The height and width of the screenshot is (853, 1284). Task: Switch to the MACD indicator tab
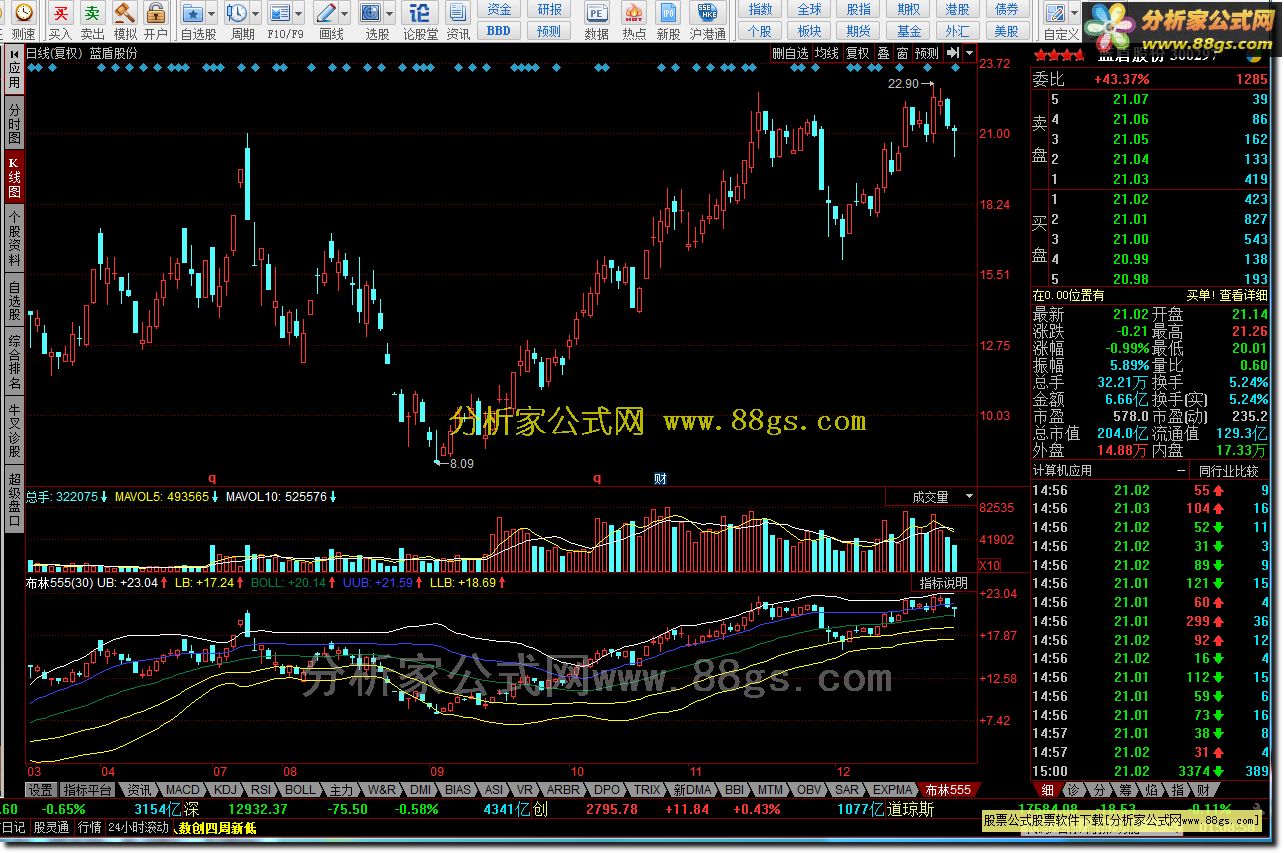(183, 790)
